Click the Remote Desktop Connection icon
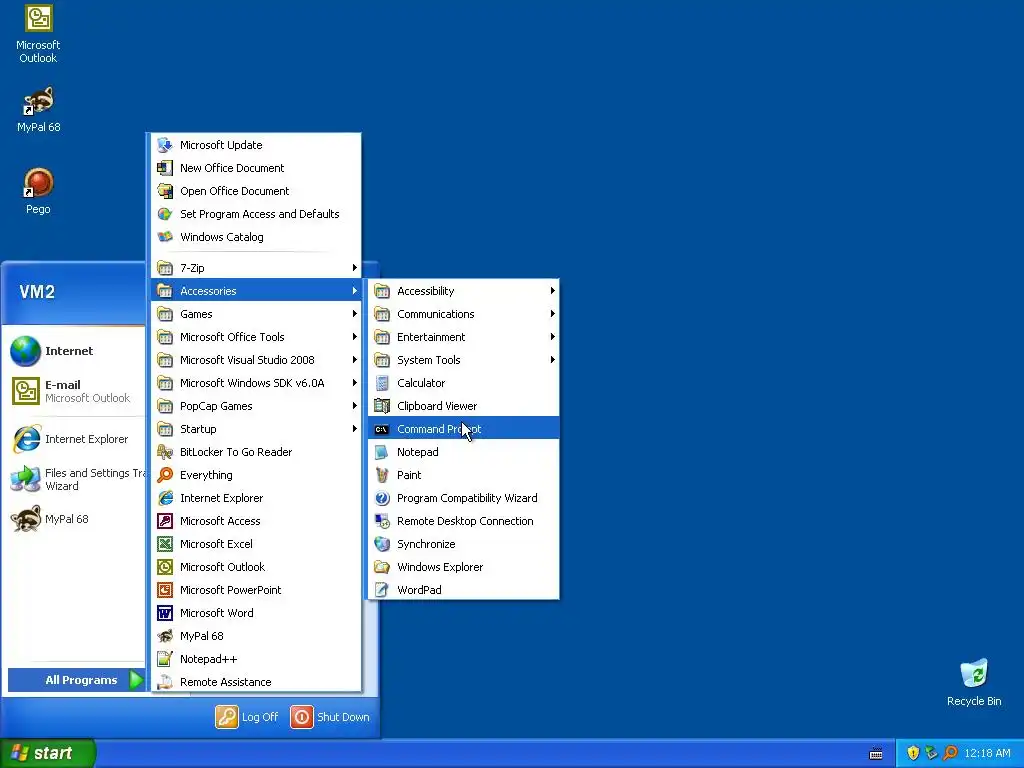 click(382, 520)
